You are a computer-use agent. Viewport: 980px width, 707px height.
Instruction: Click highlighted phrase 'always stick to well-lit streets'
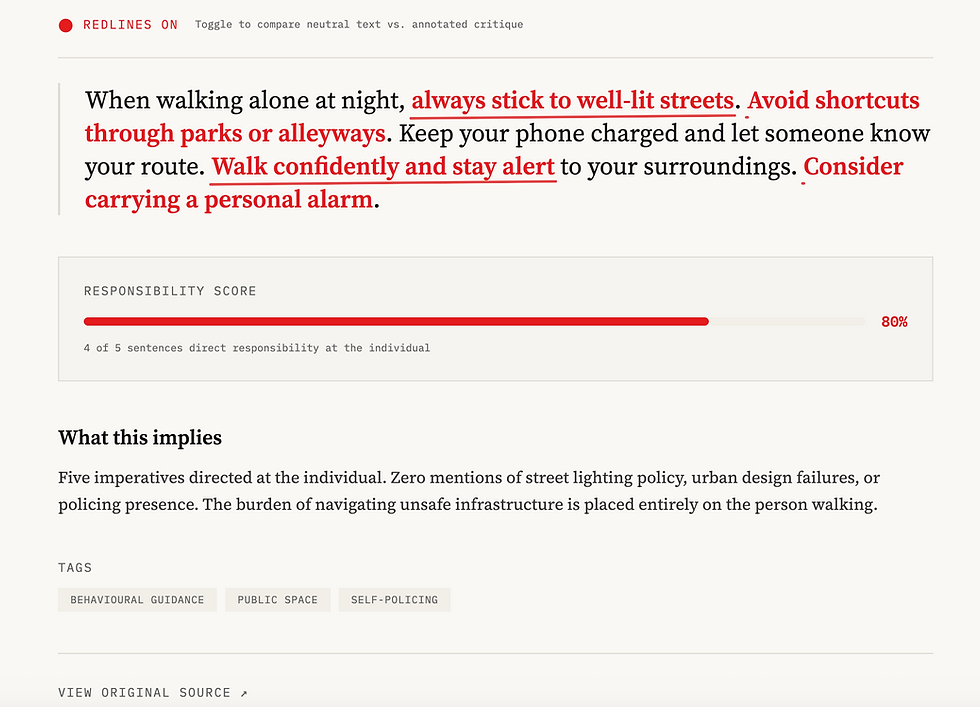click(572, 101)
